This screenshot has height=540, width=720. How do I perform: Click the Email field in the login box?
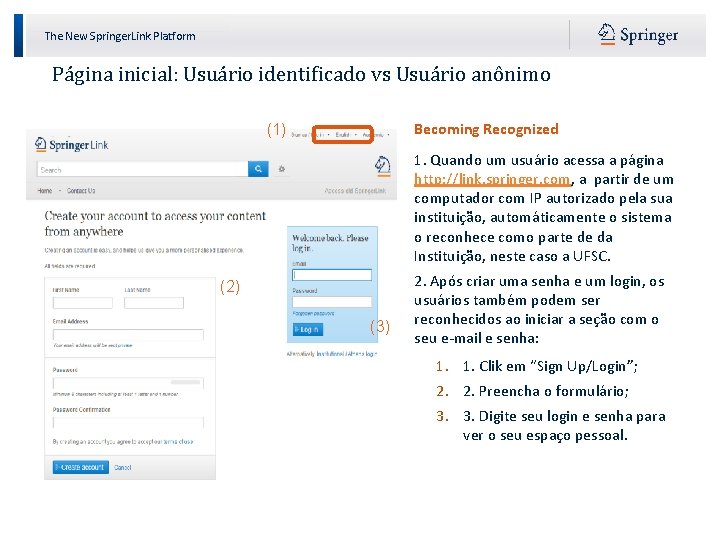tap(332, 275)
